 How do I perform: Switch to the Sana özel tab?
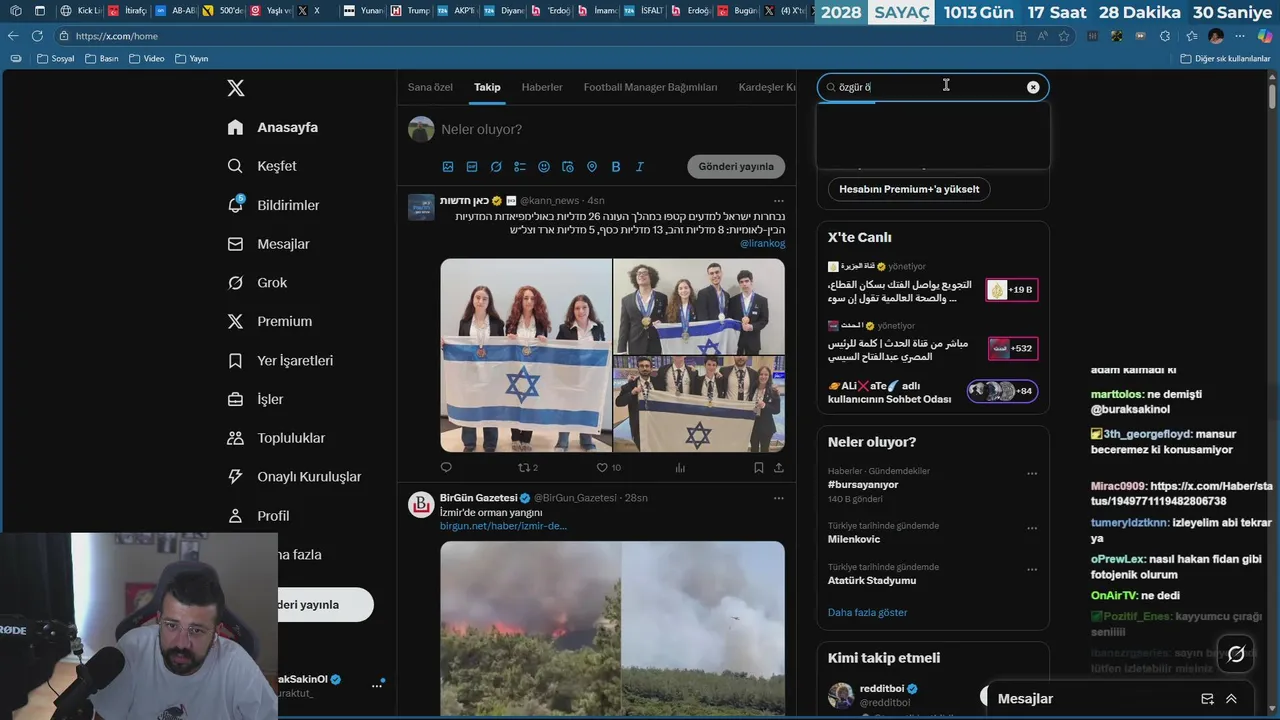point(430,87)
